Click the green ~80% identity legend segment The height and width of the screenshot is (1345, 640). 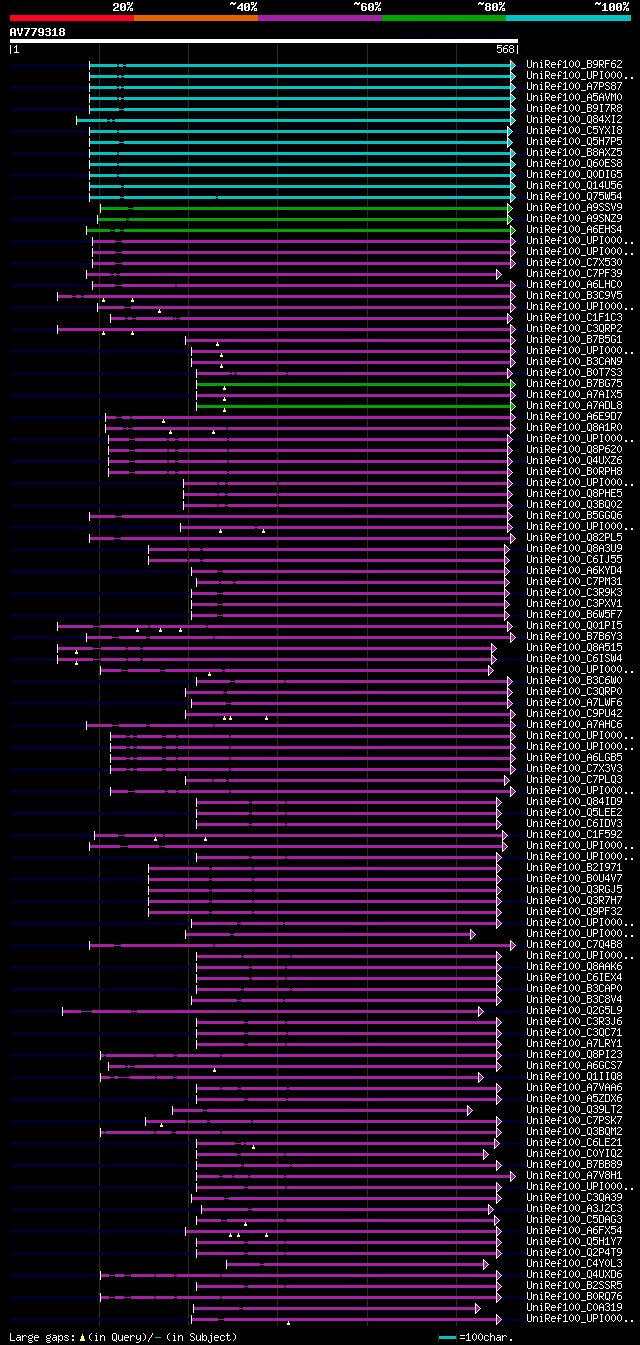tap(444, 18)
